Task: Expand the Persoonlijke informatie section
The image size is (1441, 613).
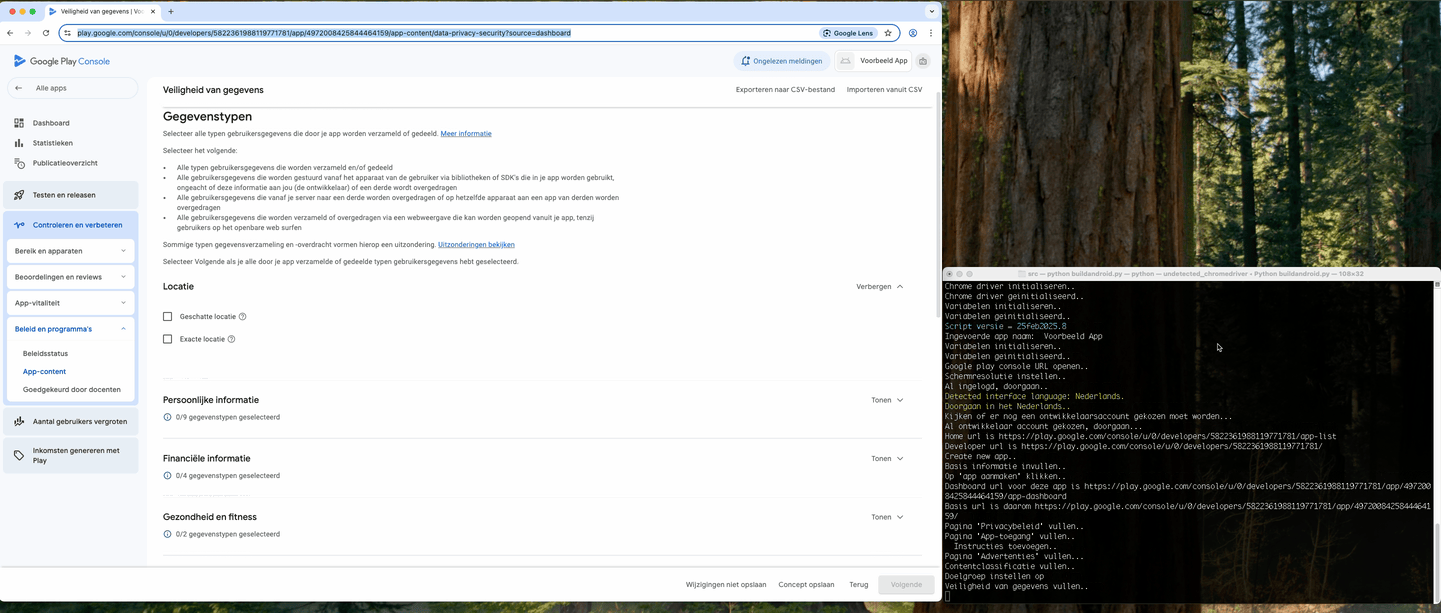Action: click(x=887, y=400)
